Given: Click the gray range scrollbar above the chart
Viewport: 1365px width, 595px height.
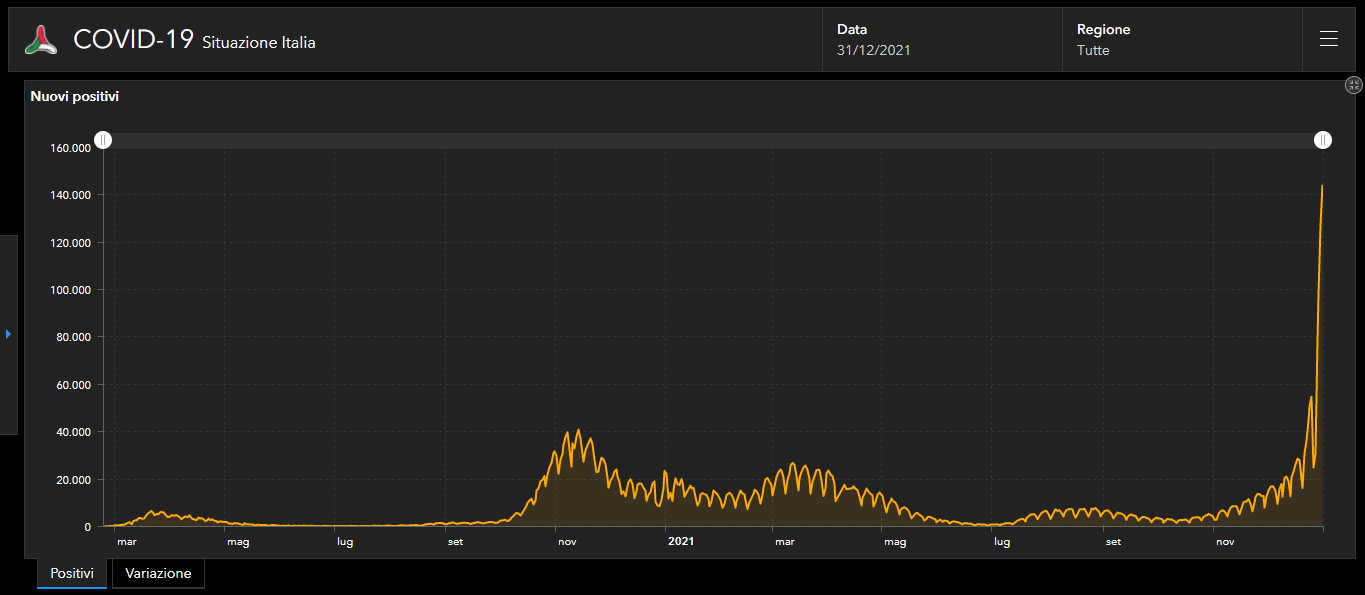Looking at the screenshot, I should pyautogui.click(x=713, y=140).
